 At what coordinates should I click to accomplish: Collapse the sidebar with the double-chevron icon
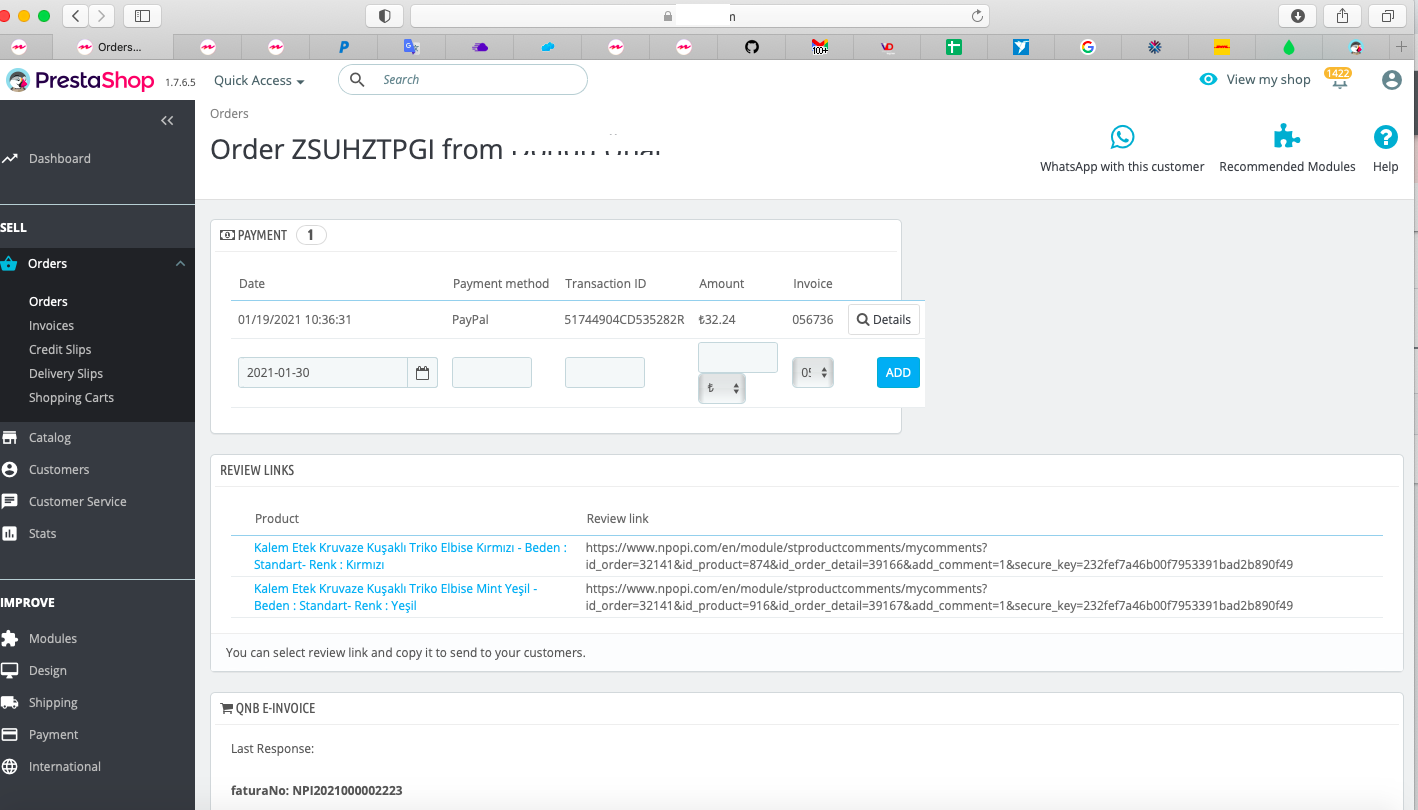167,121
